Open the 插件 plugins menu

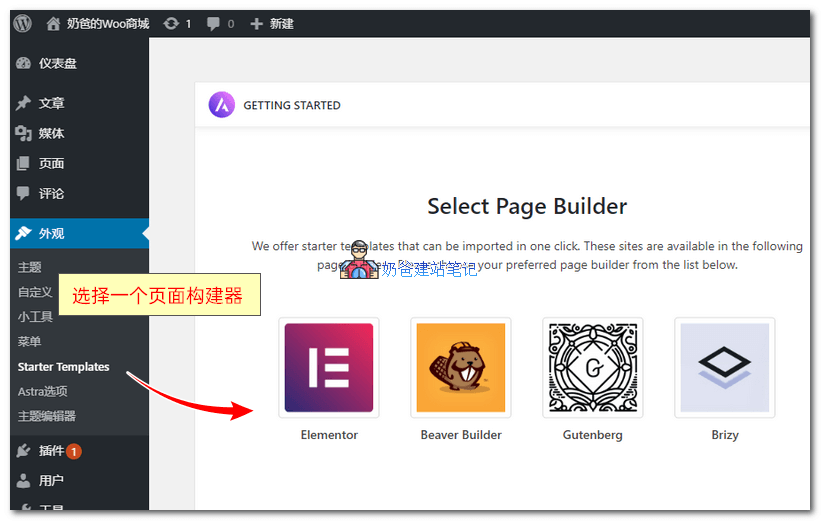[x=51, y=451]
